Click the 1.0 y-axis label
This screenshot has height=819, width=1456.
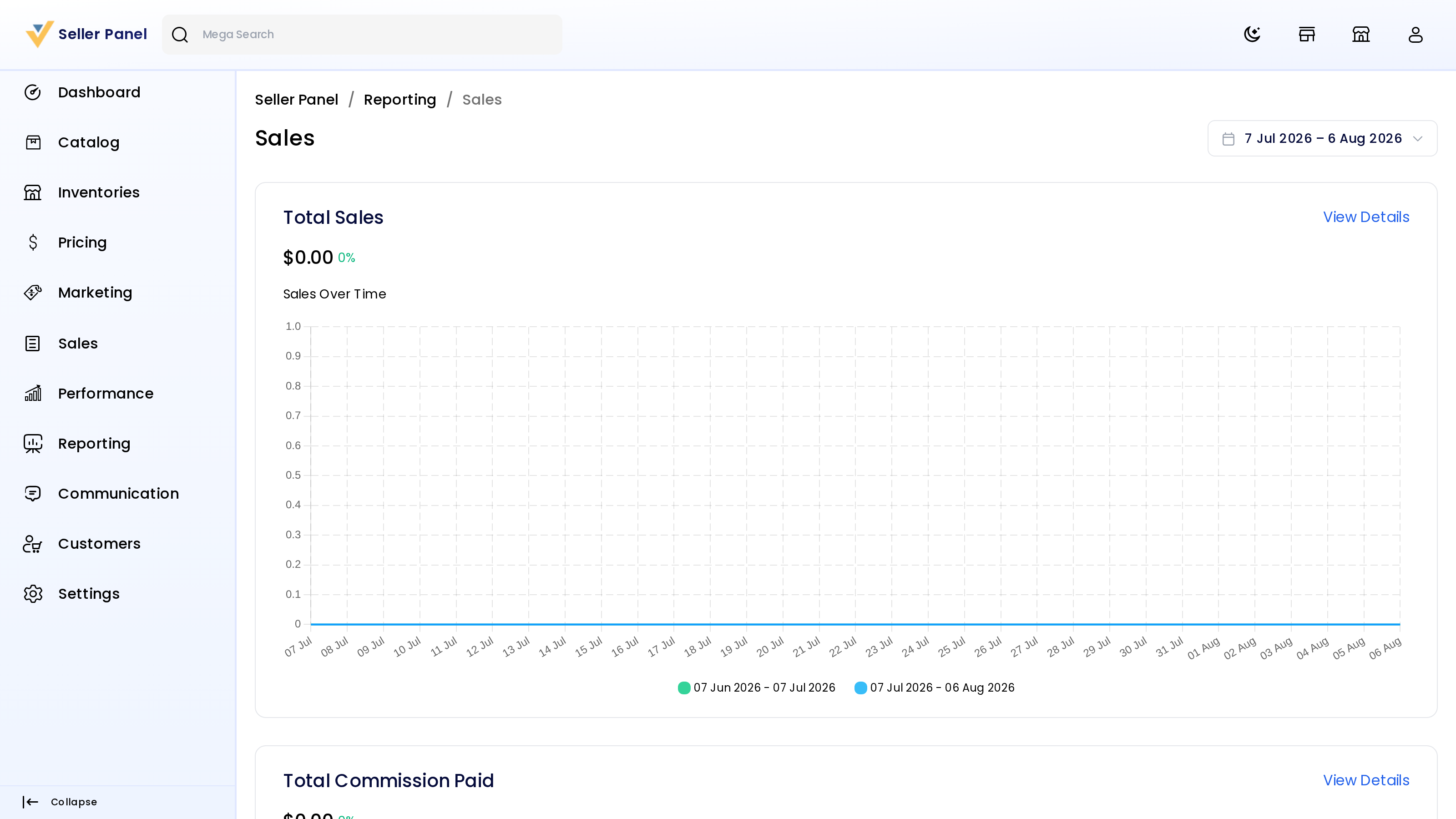293,326
